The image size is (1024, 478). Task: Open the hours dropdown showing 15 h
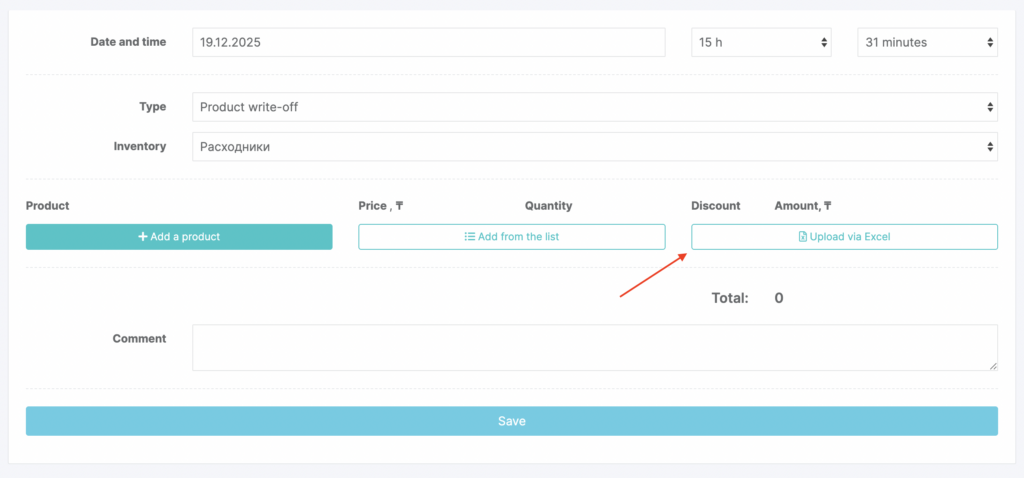(x=761, y=42)
